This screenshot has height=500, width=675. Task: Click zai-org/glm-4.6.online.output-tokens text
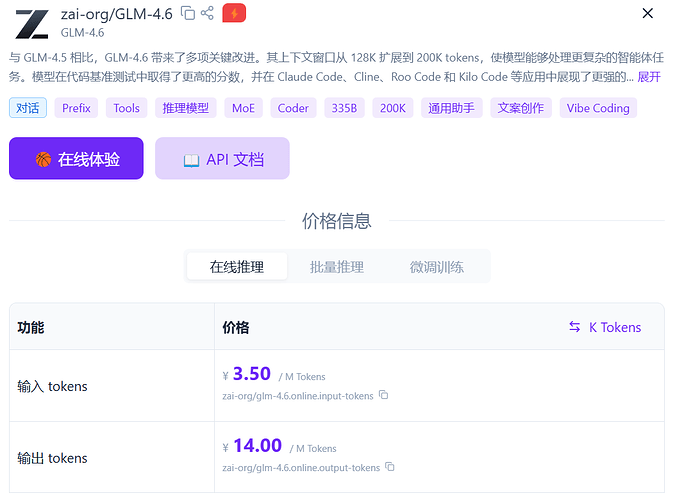[301, 468]
